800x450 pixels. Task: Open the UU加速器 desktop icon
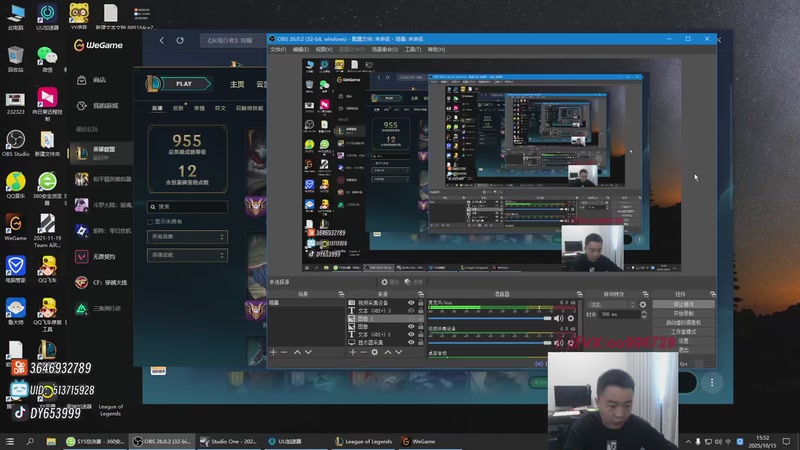[x=47, y=17]
